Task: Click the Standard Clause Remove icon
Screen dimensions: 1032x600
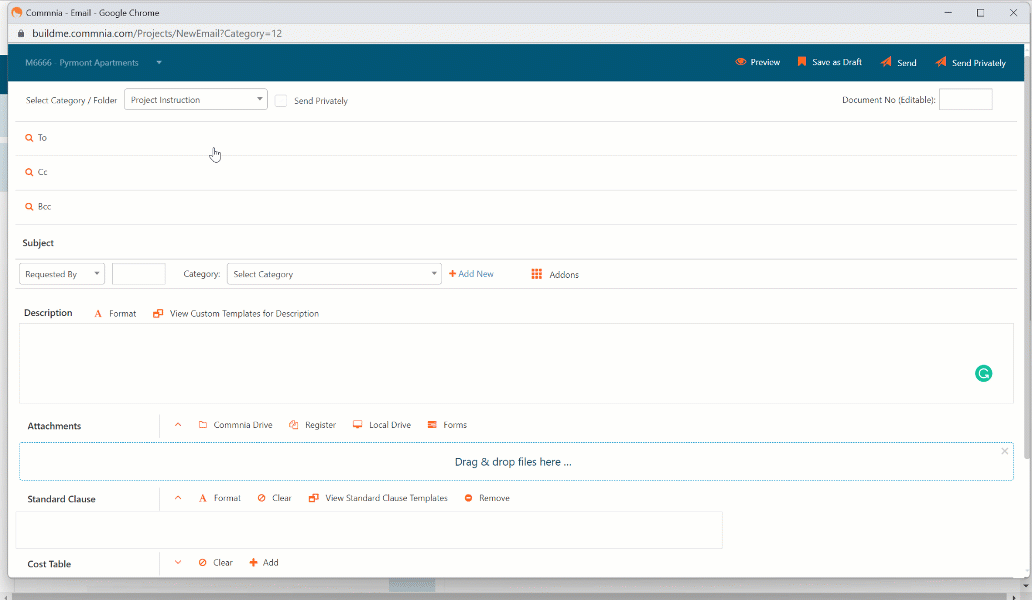Action: point(469,498)
